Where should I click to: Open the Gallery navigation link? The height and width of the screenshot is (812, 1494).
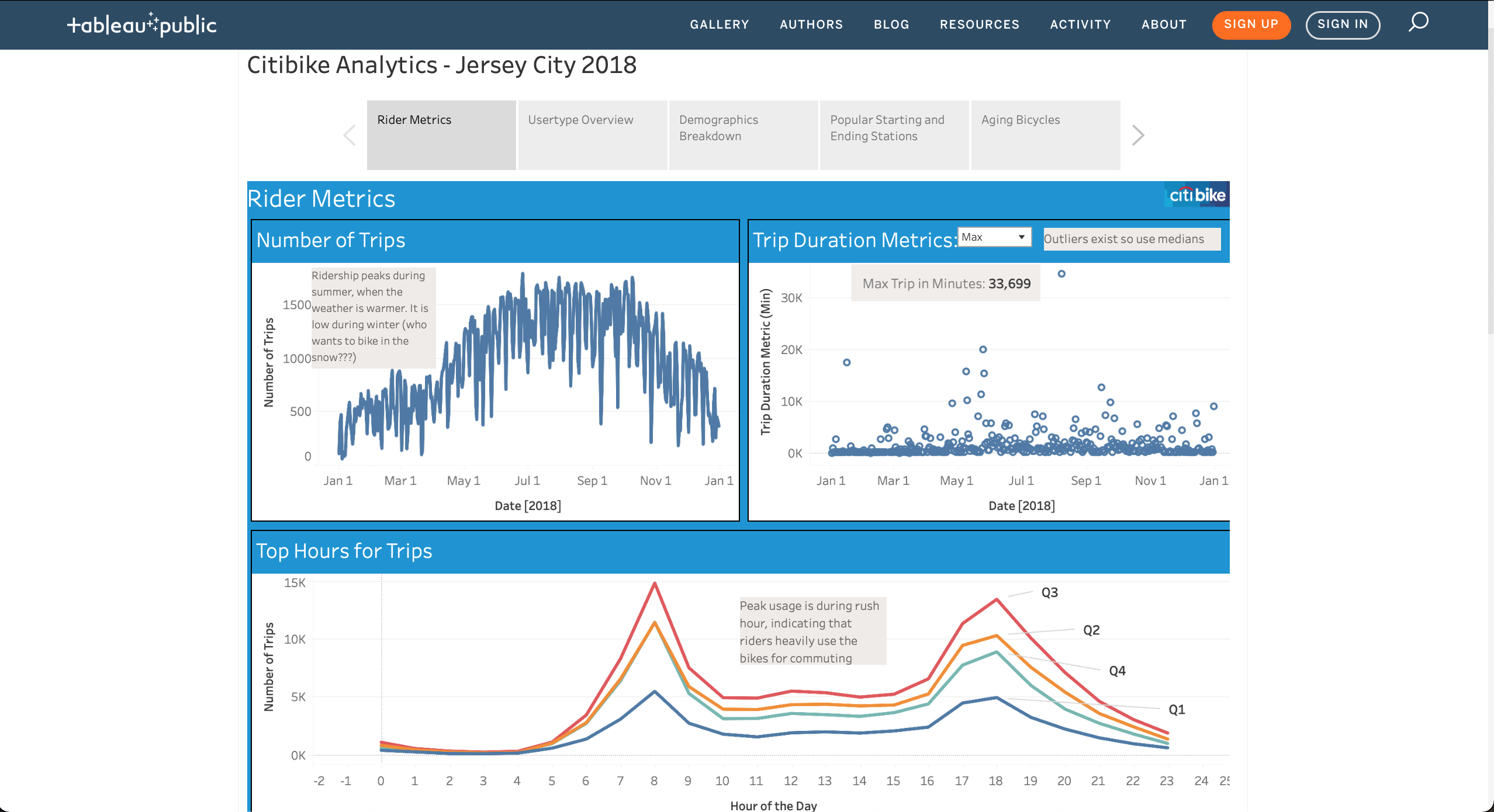click(720, 25)
